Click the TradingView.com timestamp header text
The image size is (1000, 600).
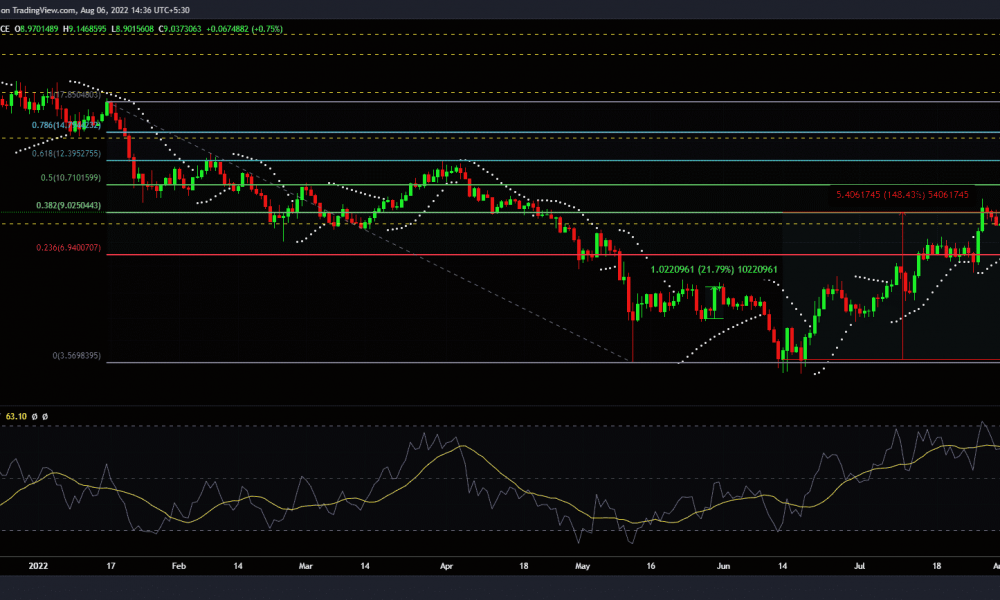tap(94, 10)
